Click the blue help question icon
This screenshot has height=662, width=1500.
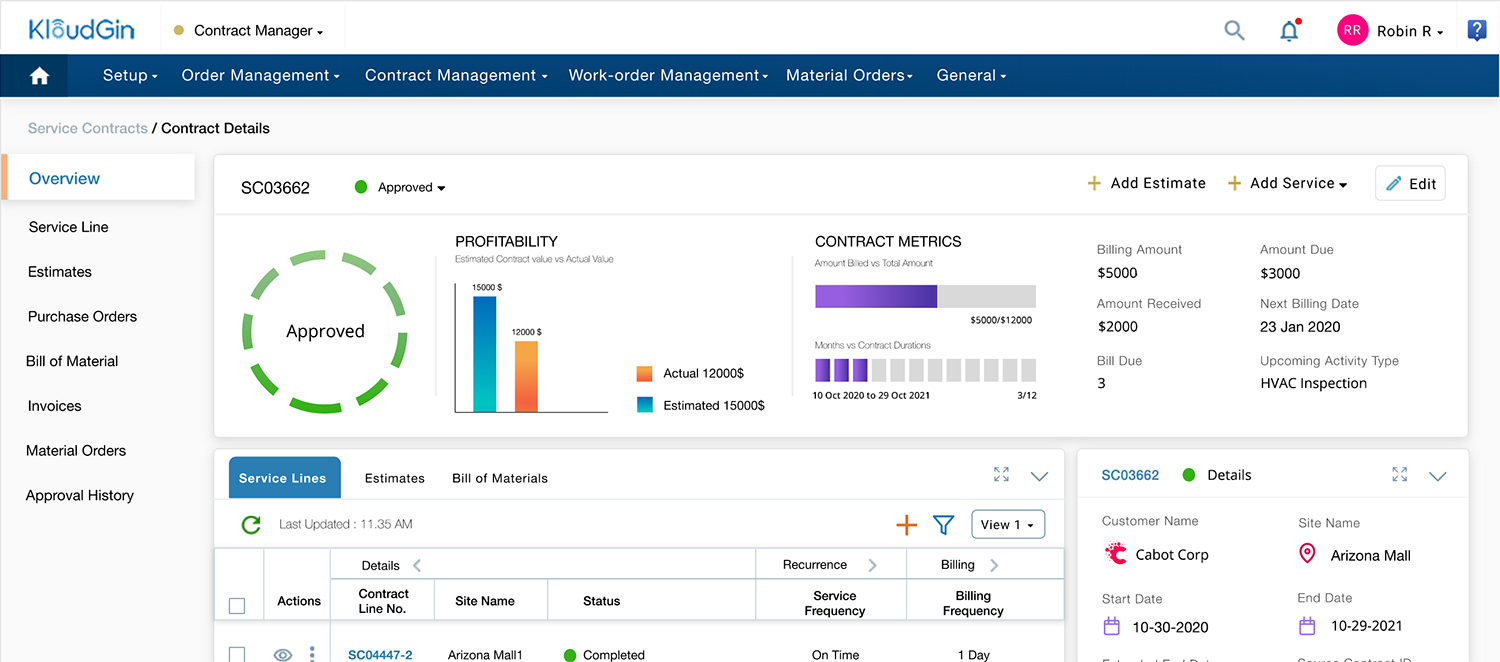1476,30
